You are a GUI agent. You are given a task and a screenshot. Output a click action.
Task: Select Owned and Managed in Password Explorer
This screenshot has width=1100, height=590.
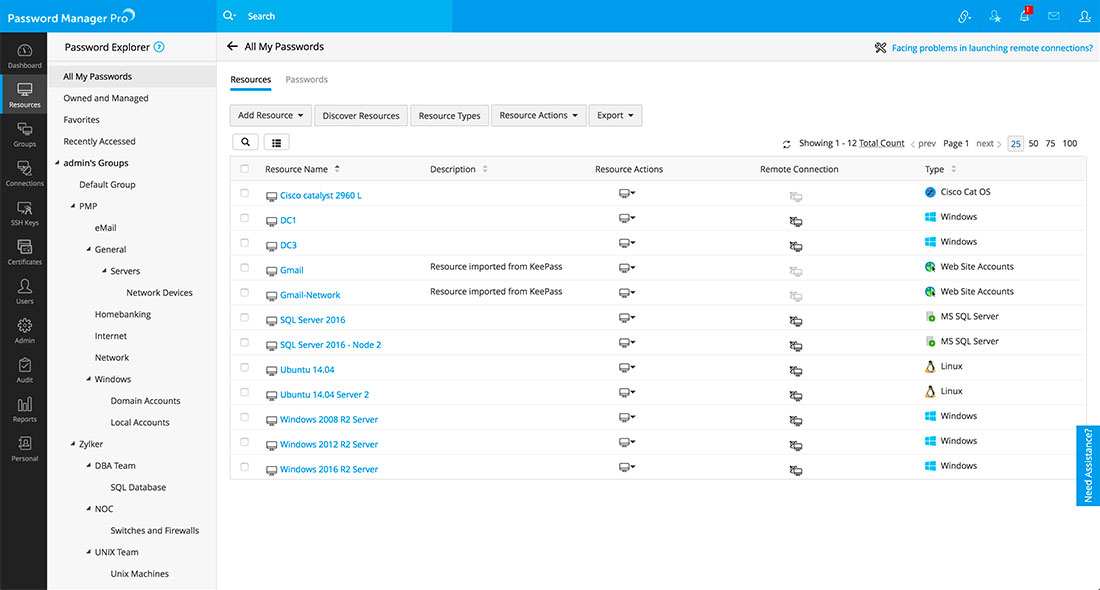(104, 97)
